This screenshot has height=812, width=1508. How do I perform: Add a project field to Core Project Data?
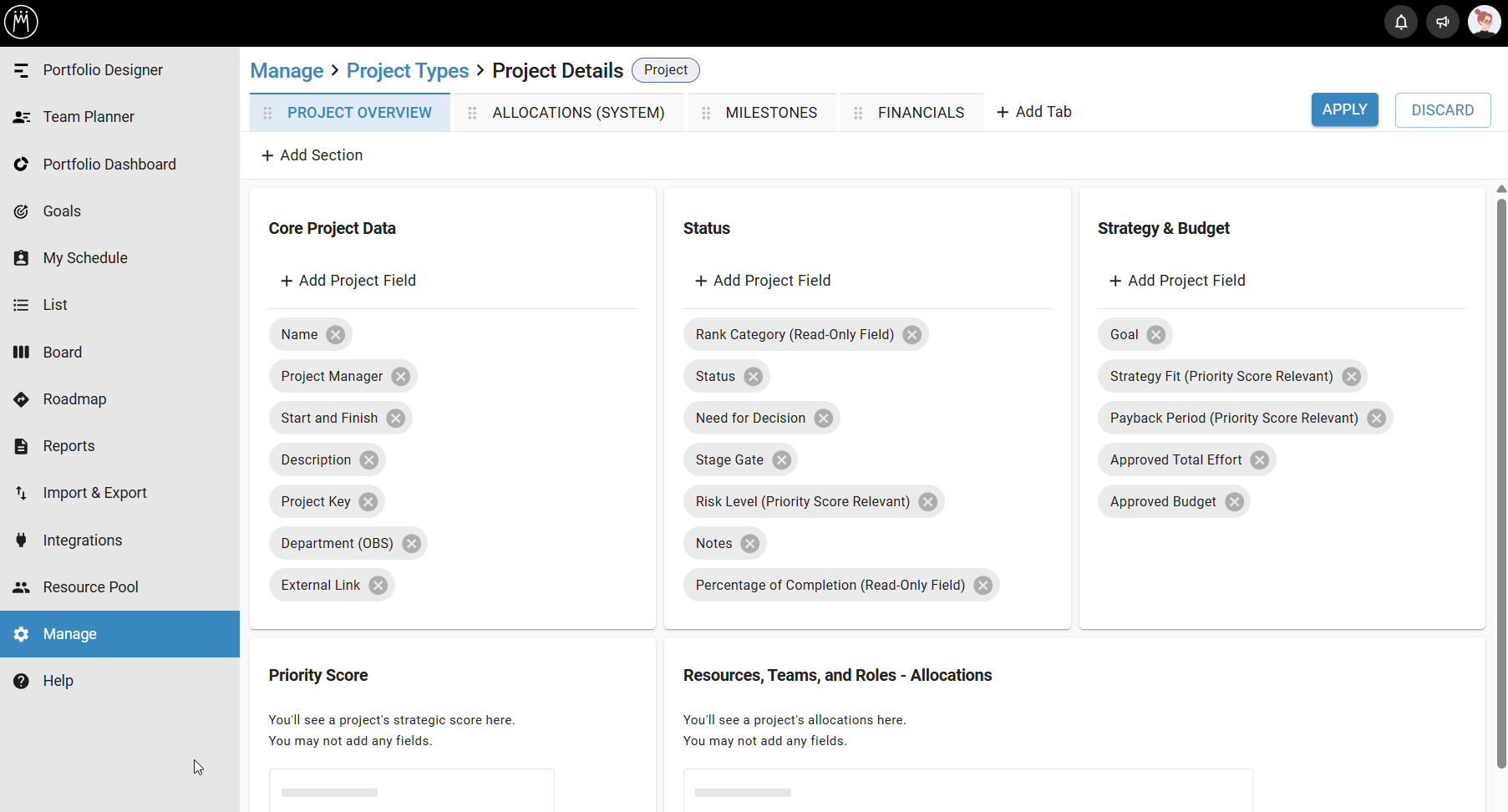point(348,281)
